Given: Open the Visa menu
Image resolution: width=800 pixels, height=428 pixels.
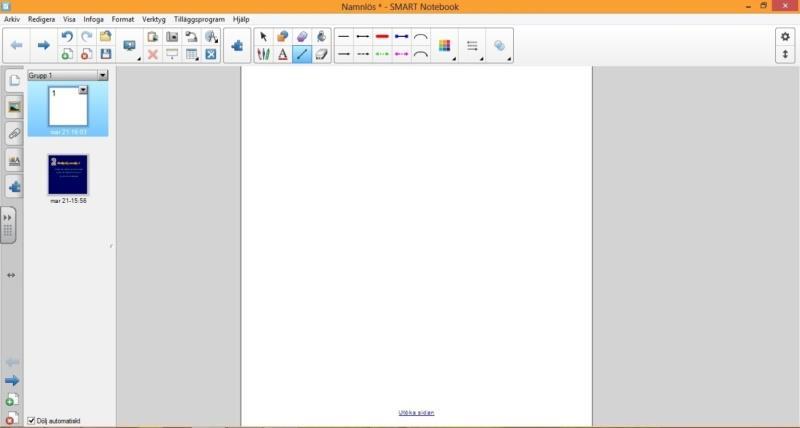Looking at the screenshot, I should tap(69, 19).
